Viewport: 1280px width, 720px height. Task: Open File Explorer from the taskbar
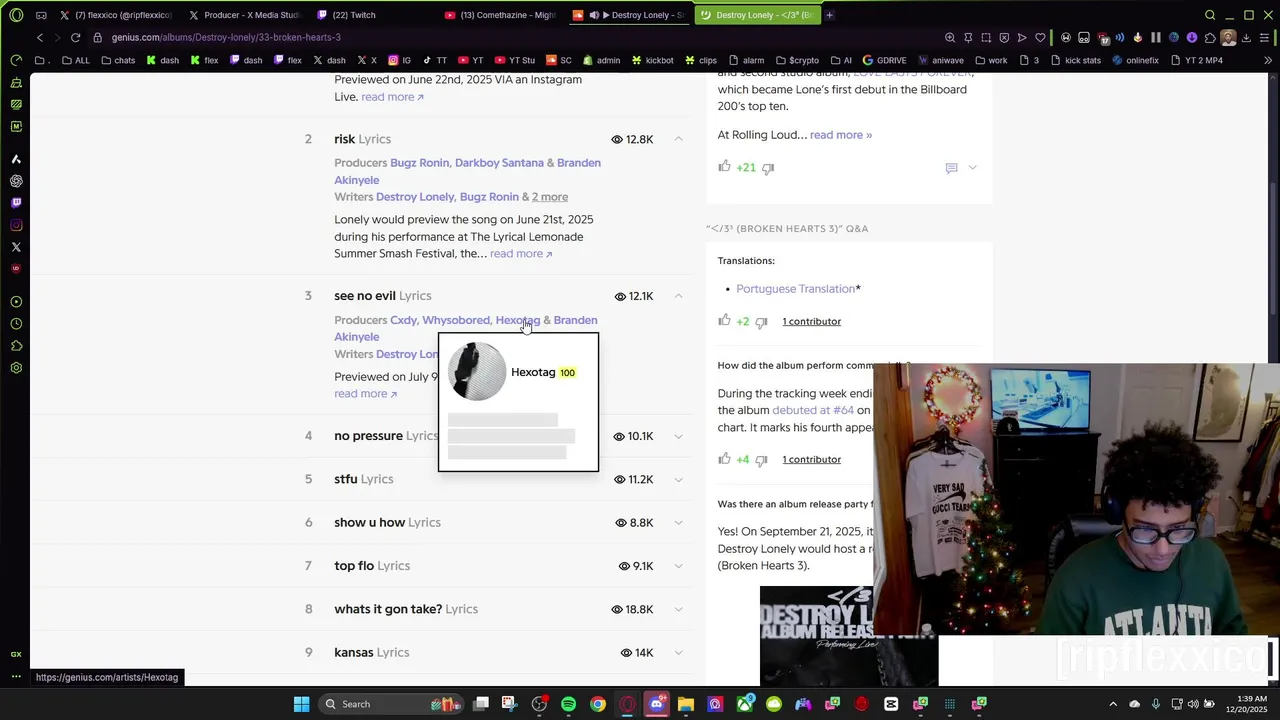click(686, 704)
